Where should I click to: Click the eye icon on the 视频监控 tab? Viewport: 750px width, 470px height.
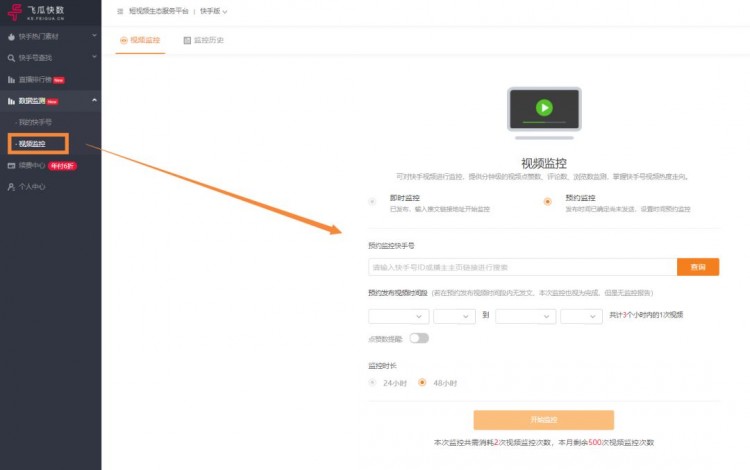coord(124,40)
